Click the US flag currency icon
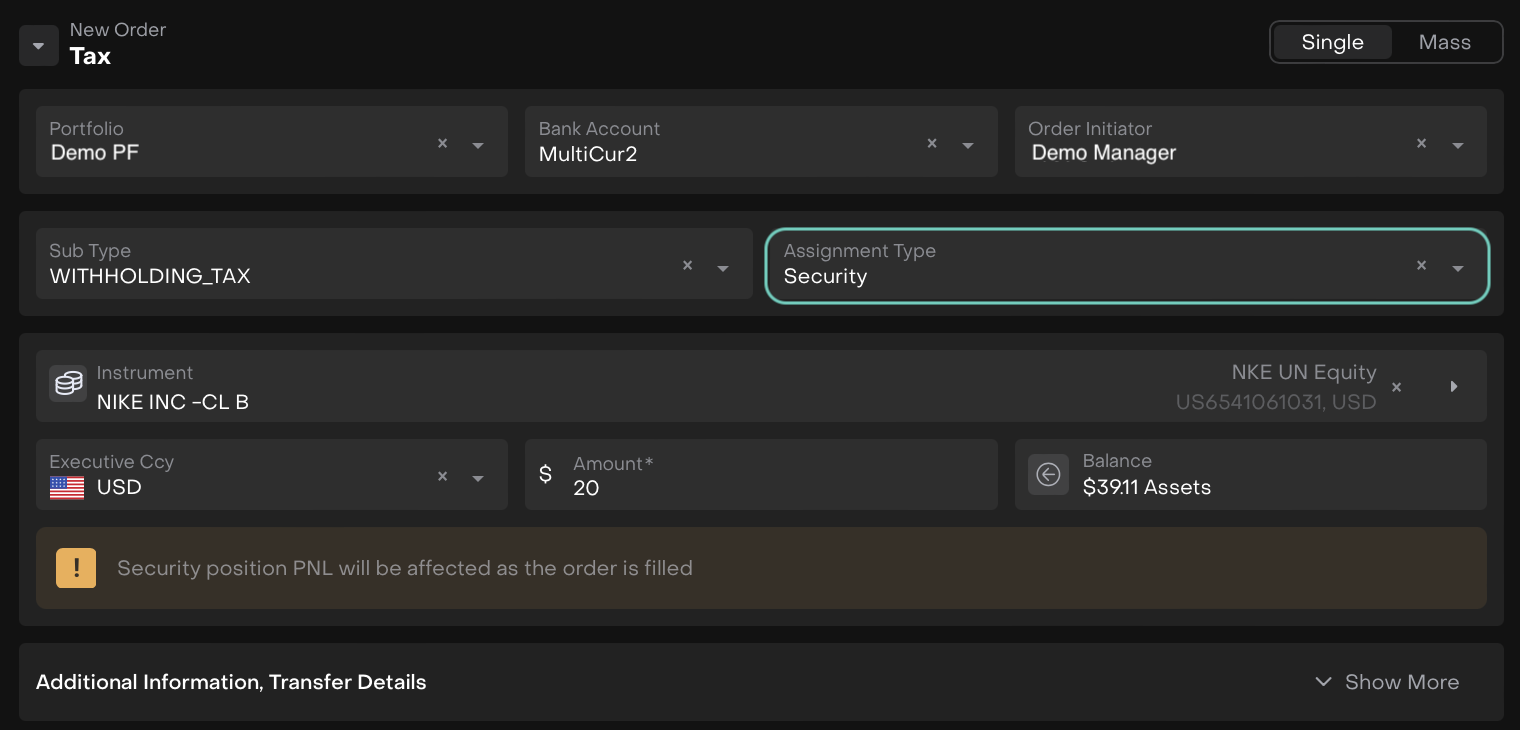 67,488
